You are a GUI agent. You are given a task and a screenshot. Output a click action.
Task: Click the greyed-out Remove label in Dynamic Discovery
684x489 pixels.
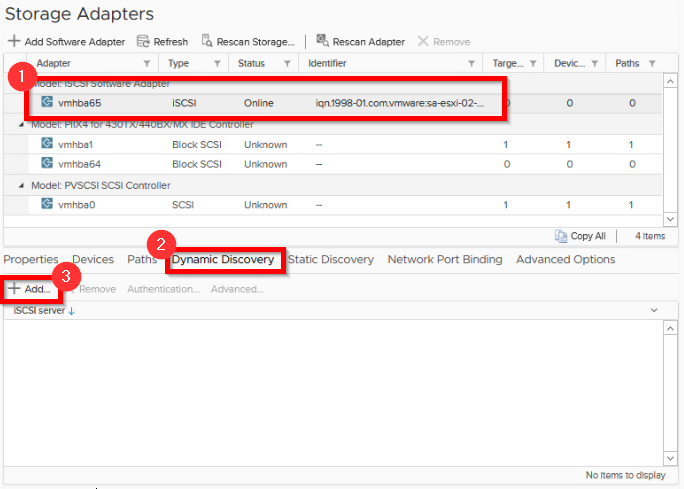[97, 289]
